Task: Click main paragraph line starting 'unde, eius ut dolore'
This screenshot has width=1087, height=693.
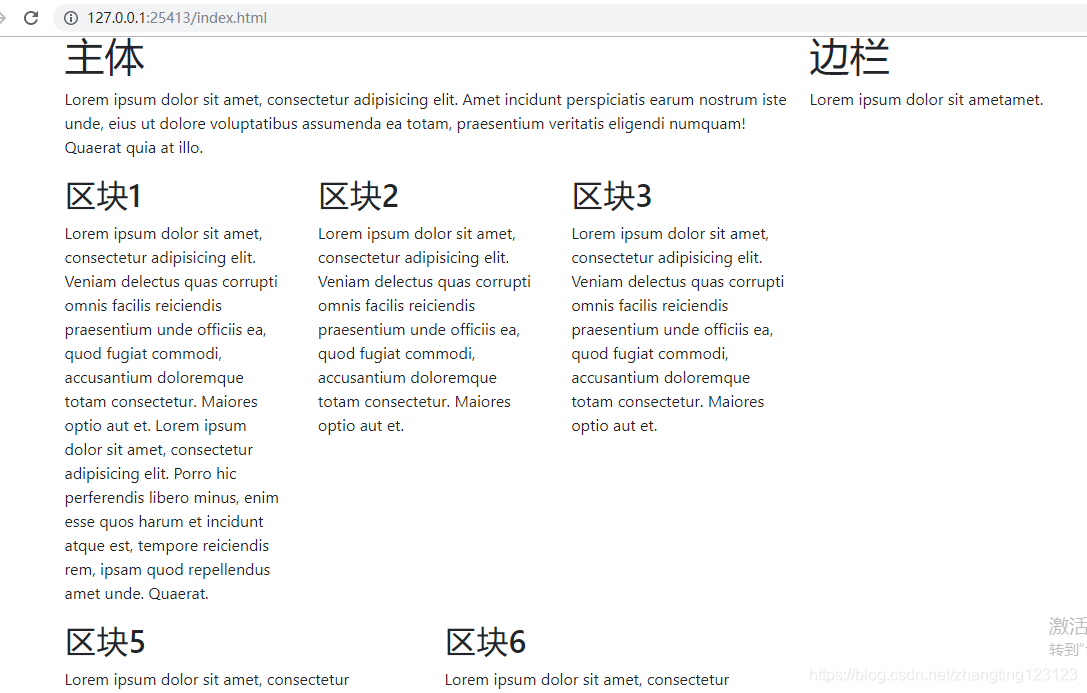Action: pos(406,124)
